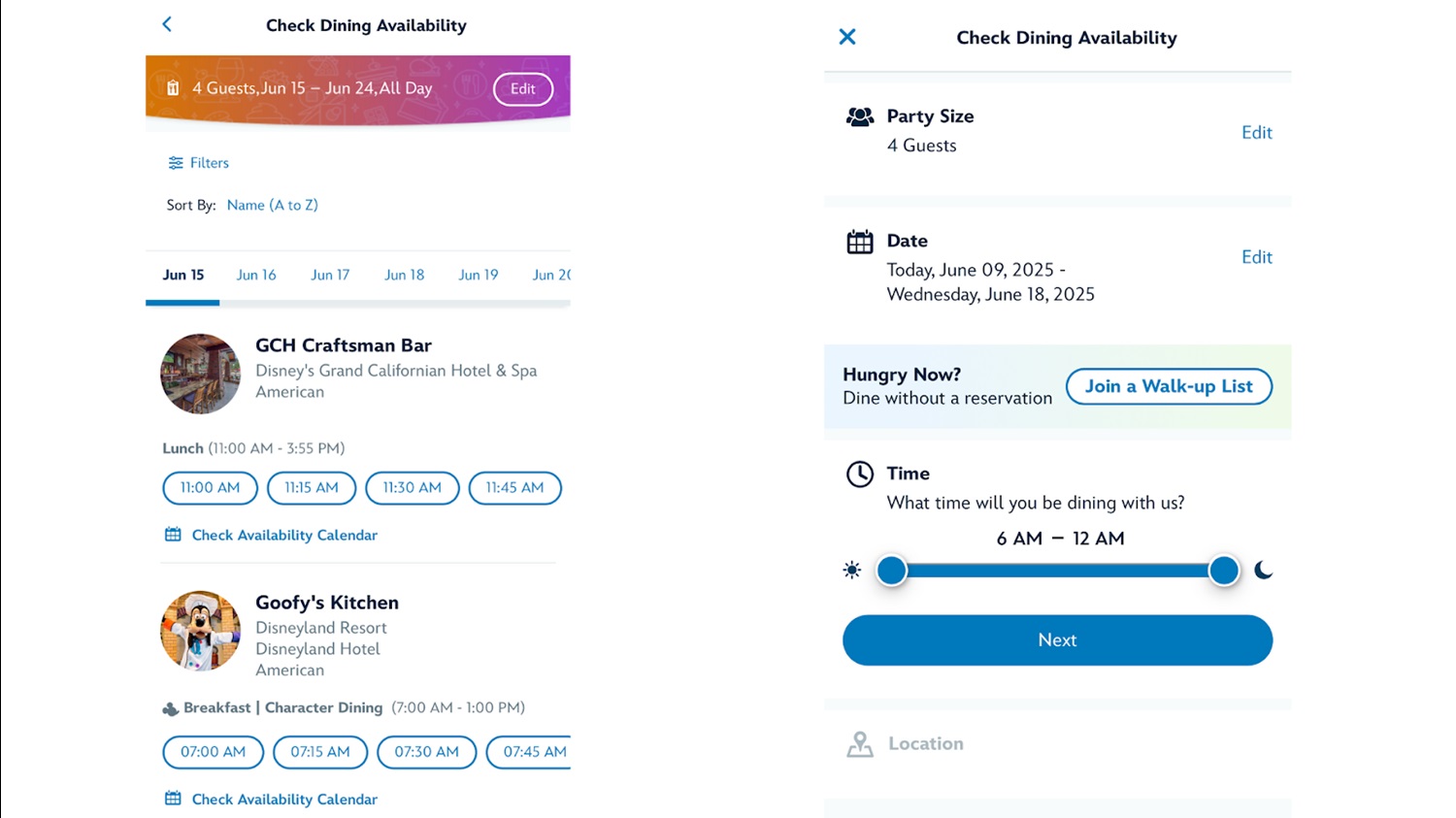Click the calendar icon under GCH Craftsman Bar
The width and height of the screenshot is (1456, 818).
[173, 535]
